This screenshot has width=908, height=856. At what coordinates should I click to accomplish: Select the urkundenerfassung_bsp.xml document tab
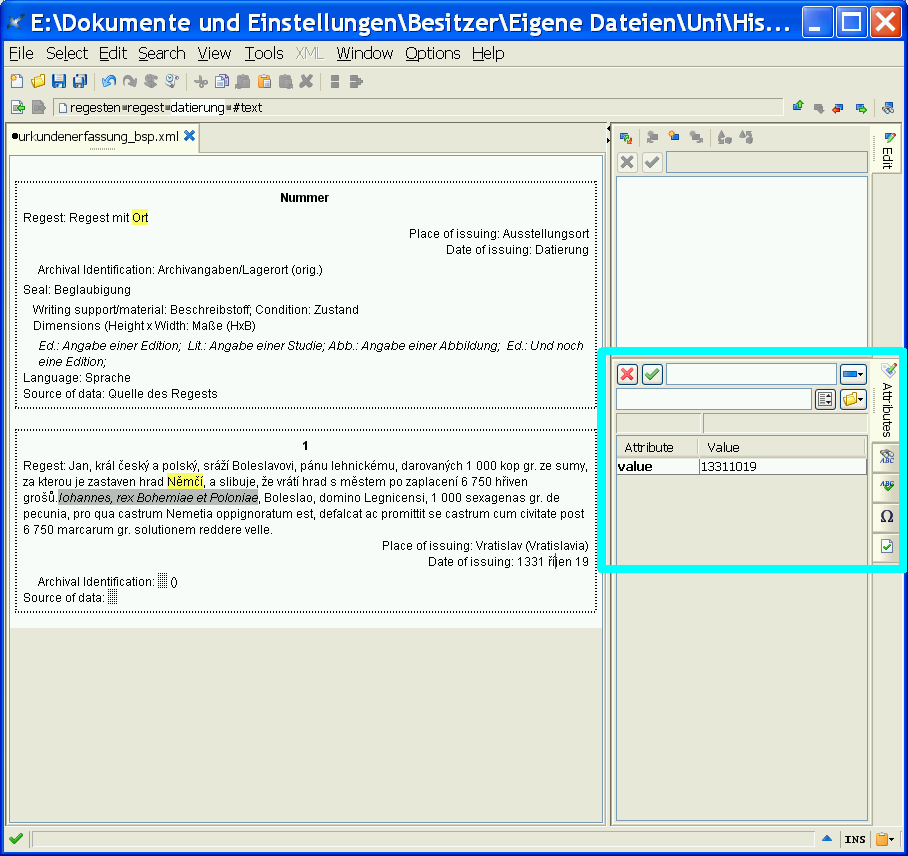click(97, 137)
